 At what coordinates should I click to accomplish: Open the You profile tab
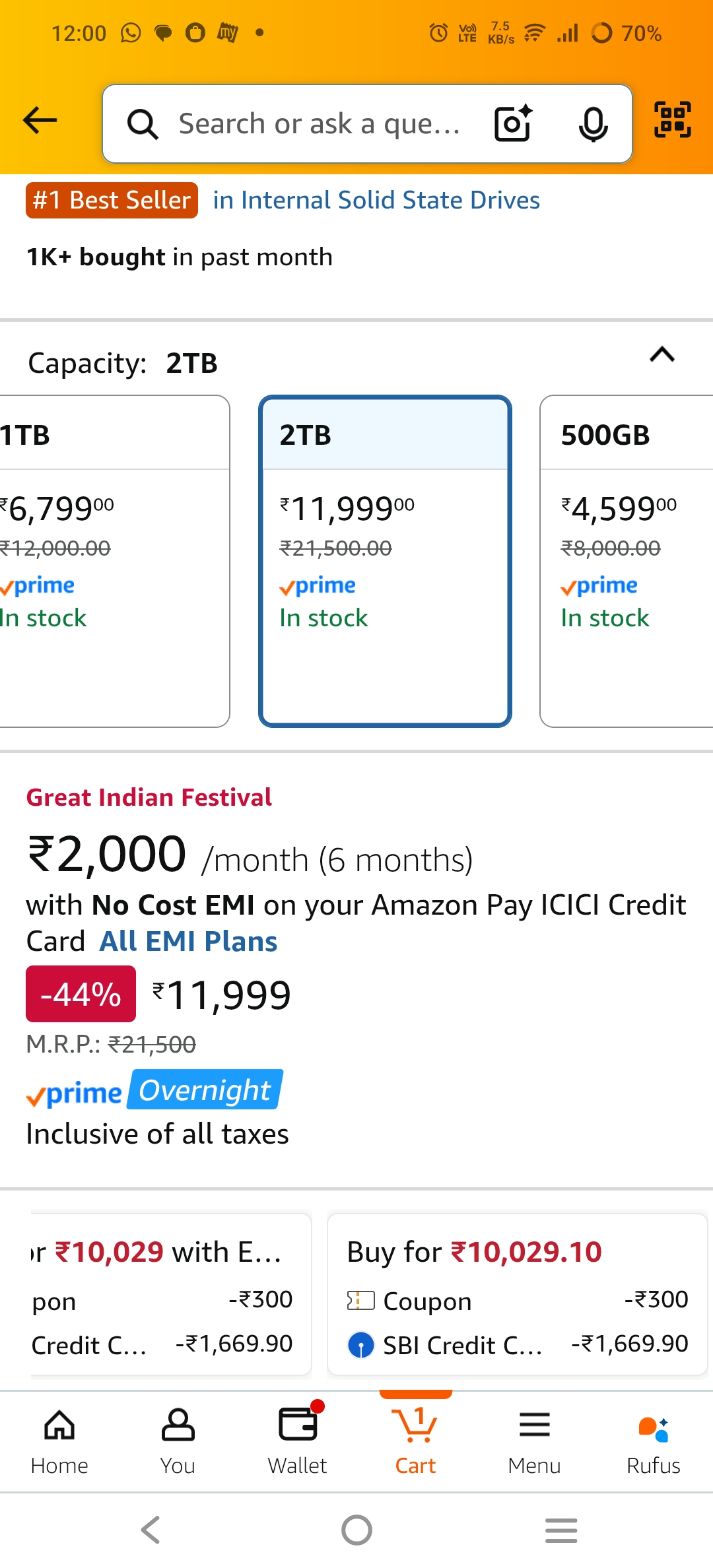pos(178,1441)
